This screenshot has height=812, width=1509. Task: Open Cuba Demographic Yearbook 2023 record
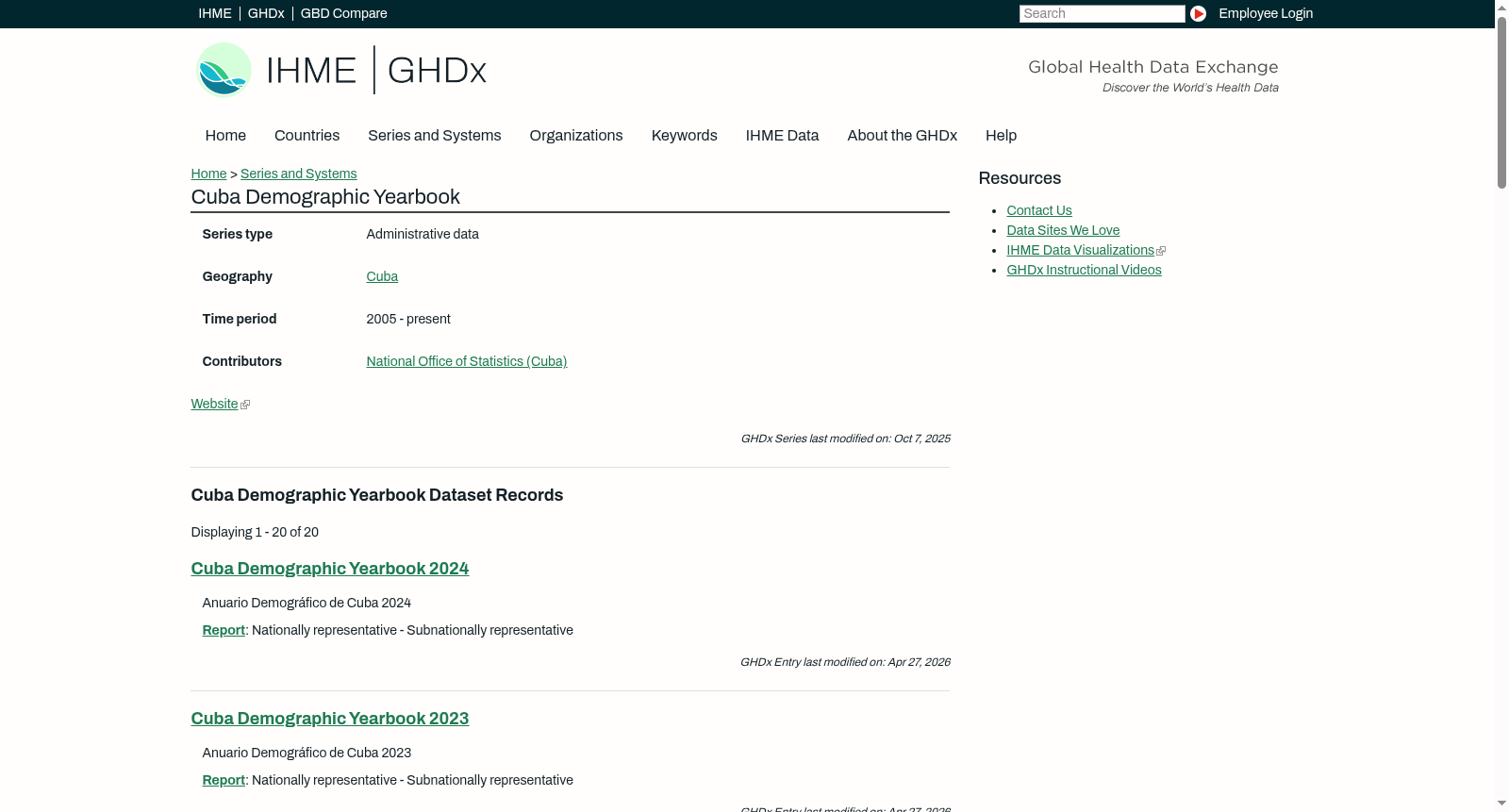click(329, 719)
